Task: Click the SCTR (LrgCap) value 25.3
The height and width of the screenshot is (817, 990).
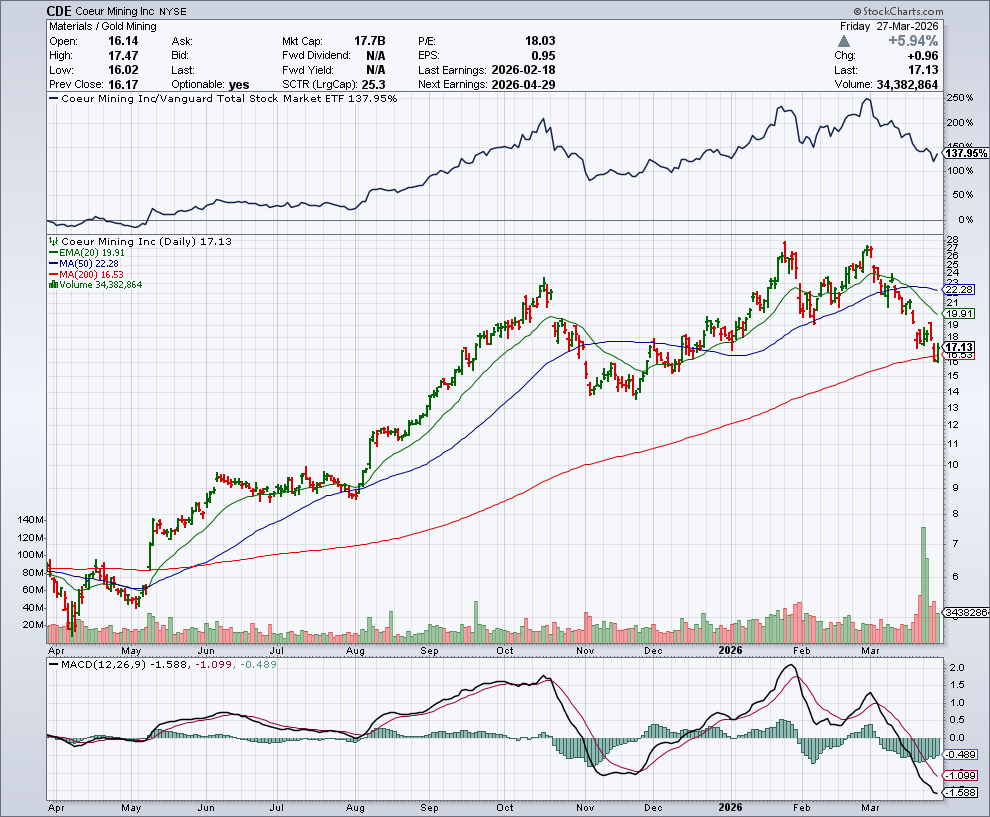Action: click(373, 85)
